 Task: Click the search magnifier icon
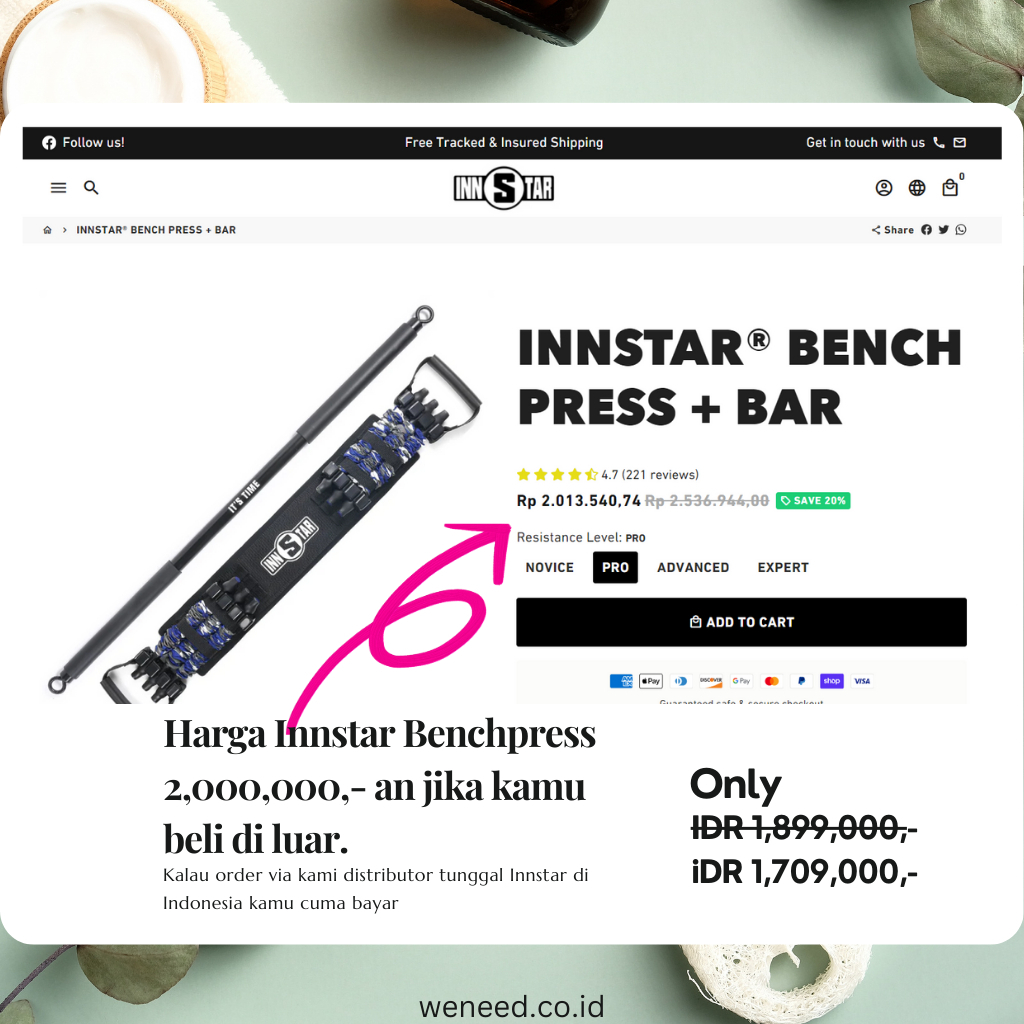click(x=91, y=188)
